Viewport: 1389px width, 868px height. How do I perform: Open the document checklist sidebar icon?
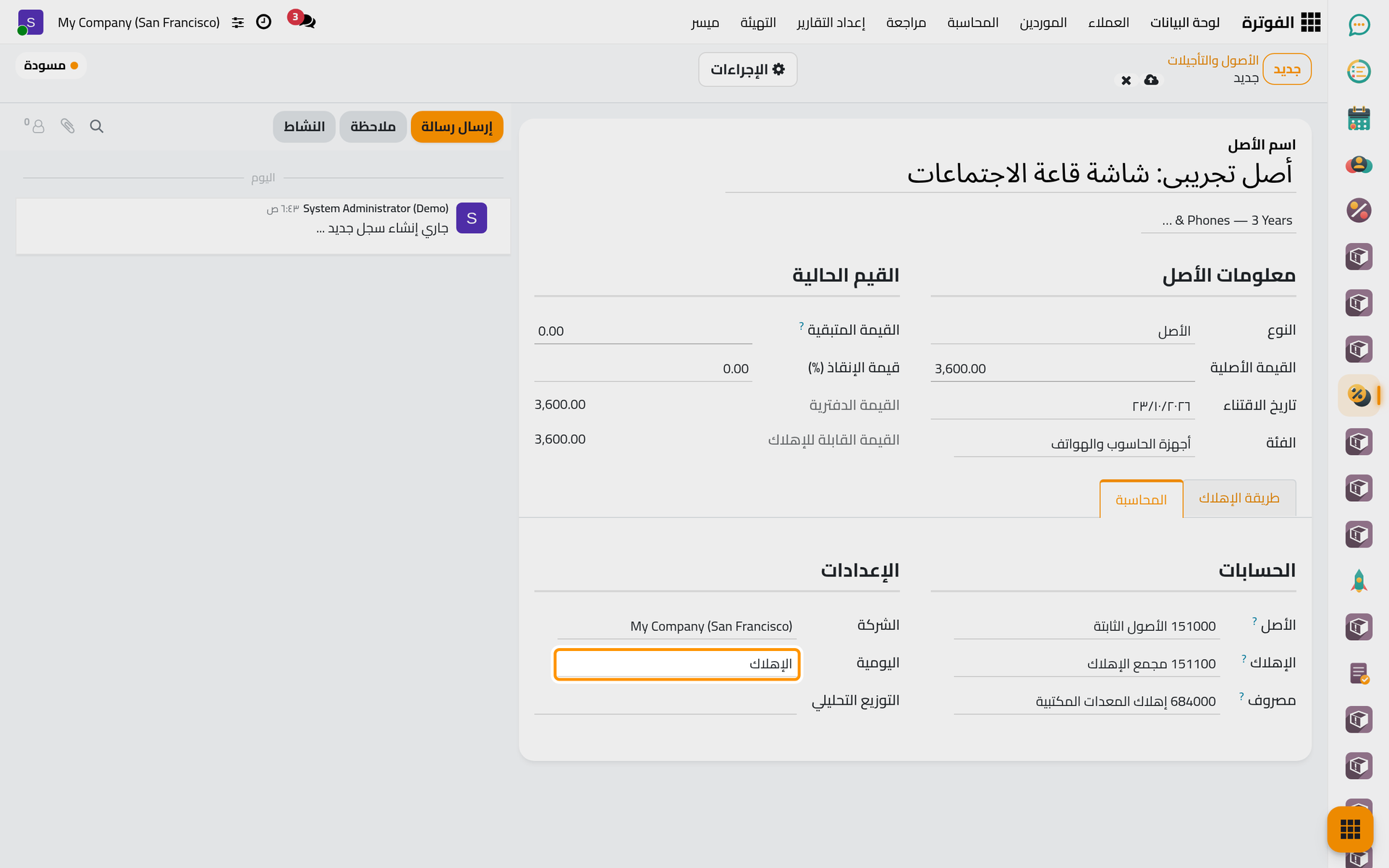[x=1359, y=673]
